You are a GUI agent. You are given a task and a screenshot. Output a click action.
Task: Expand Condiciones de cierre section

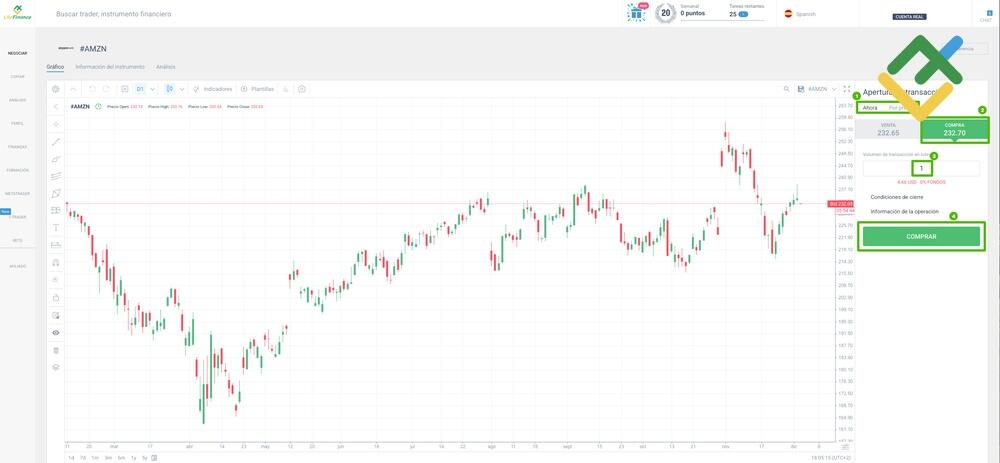coord(895,197)
